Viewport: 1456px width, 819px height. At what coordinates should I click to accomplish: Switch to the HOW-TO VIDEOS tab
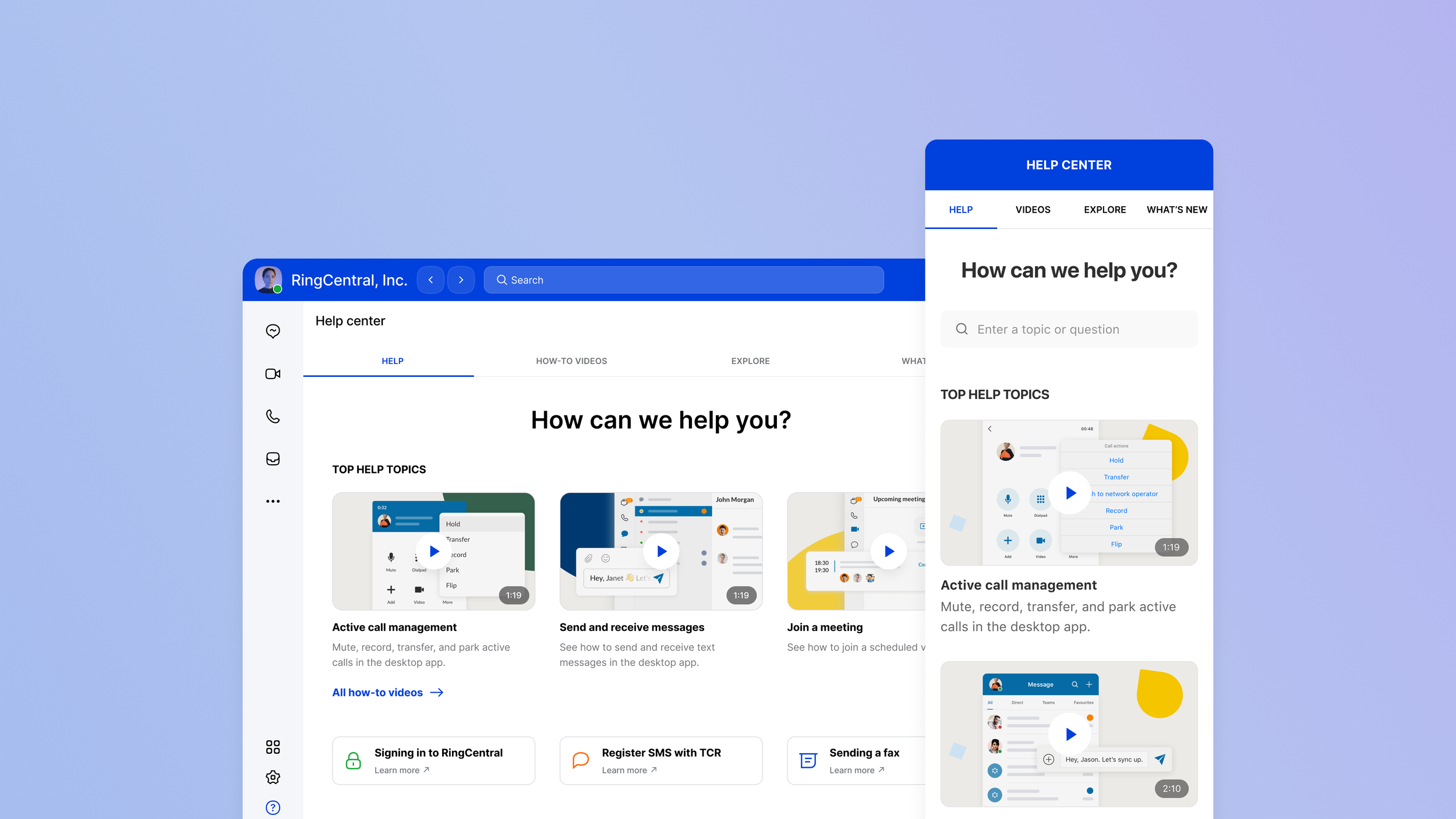pyautogui.click(x=571, y=361)
